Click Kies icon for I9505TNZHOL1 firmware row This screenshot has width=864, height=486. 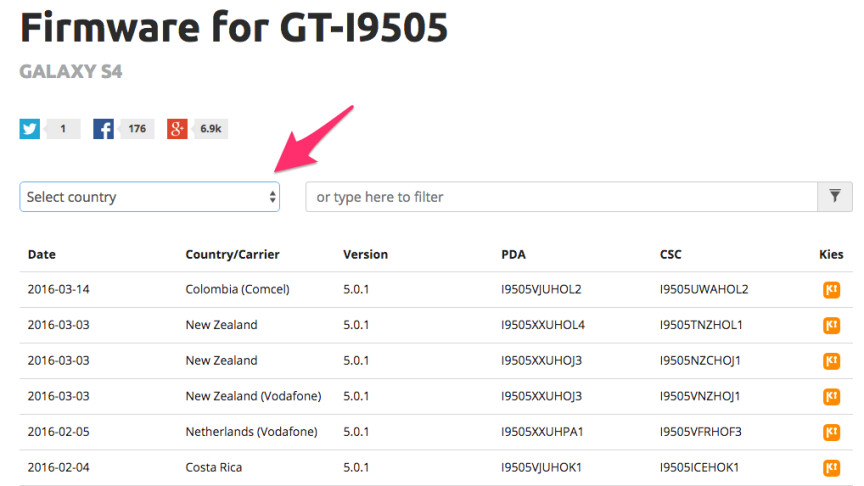(x=831, y=325)
